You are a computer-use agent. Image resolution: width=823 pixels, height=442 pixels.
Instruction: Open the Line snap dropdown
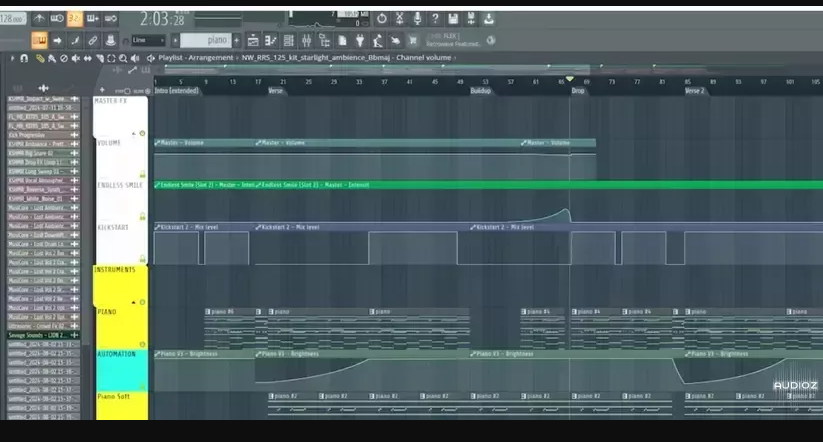coord(148,40)
